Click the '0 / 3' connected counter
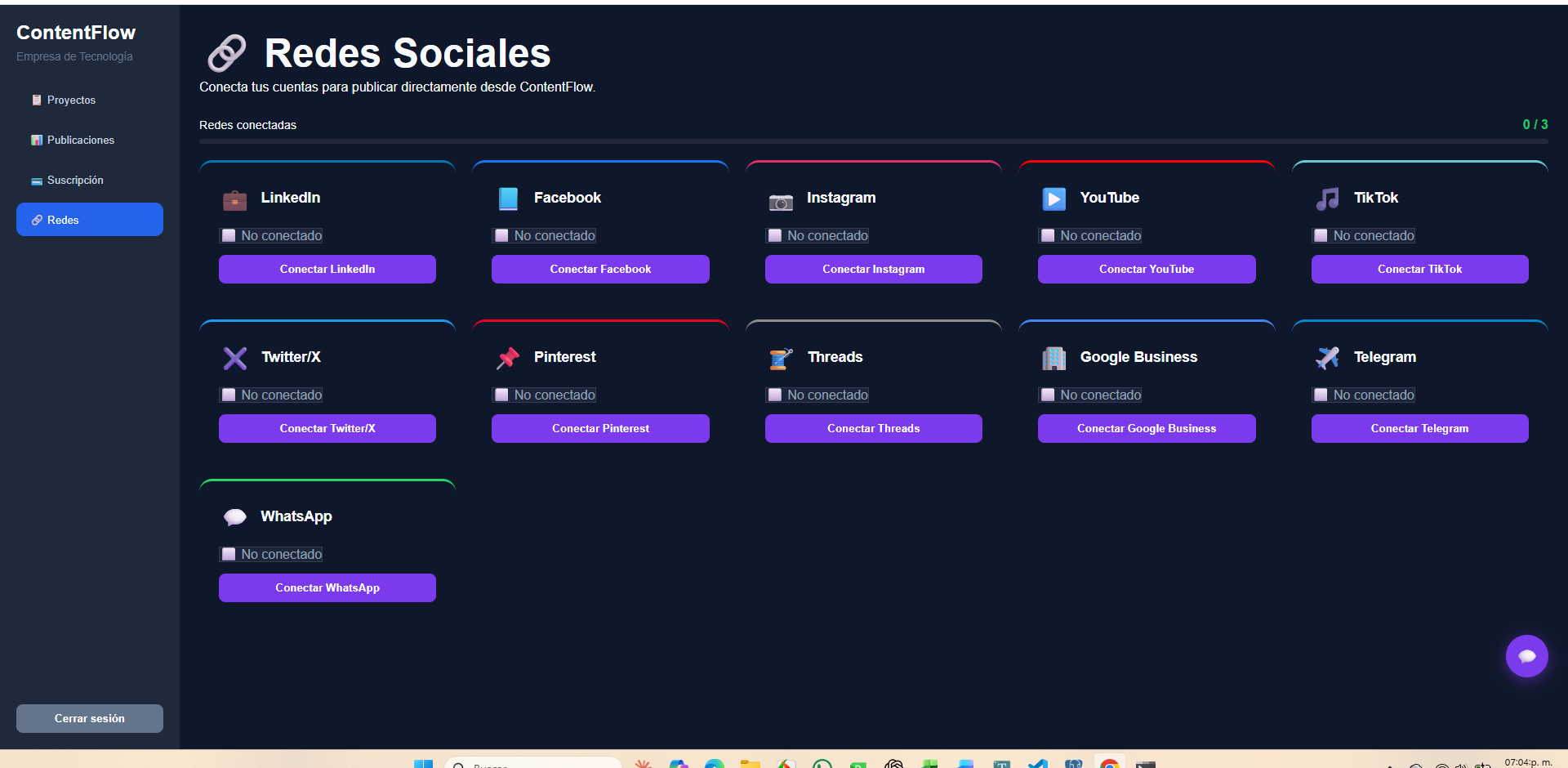The image size is (1568, 768). 1535,124
